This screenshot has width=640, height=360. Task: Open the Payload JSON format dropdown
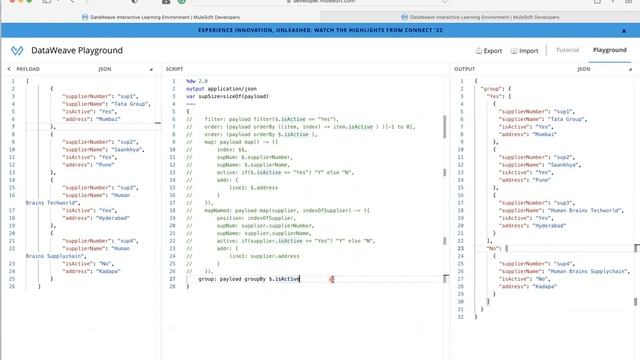125,69
